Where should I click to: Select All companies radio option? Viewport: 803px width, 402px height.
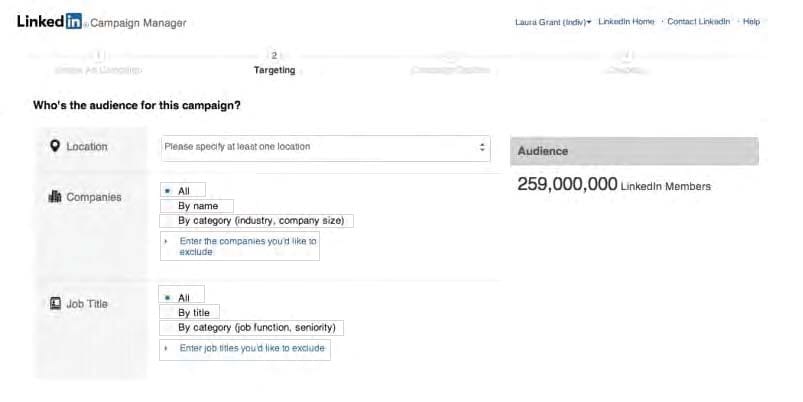pos(183,191)
